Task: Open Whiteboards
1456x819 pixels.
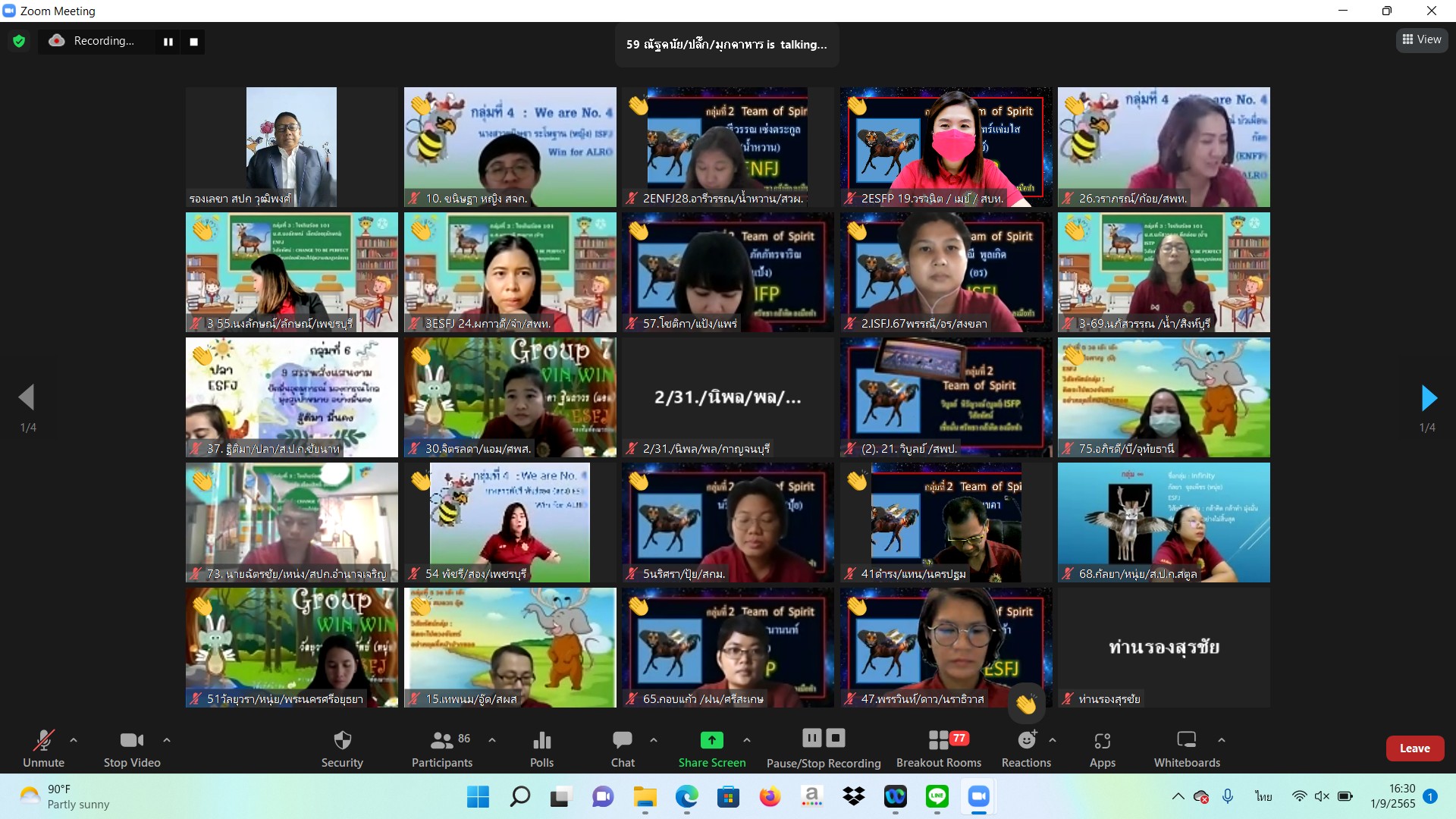Action: (x=1187, y=748)
